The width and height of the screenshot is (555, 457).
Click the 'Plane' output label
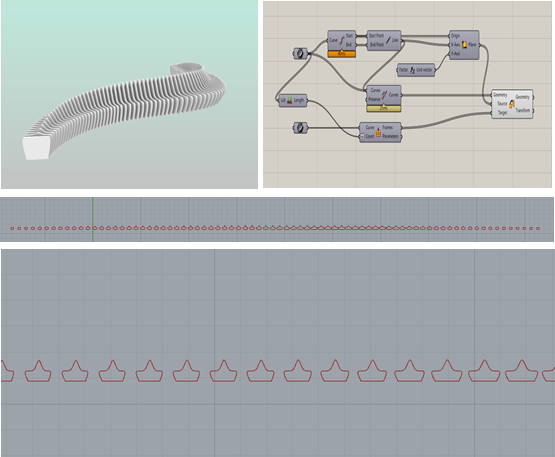tap(473, 45)
